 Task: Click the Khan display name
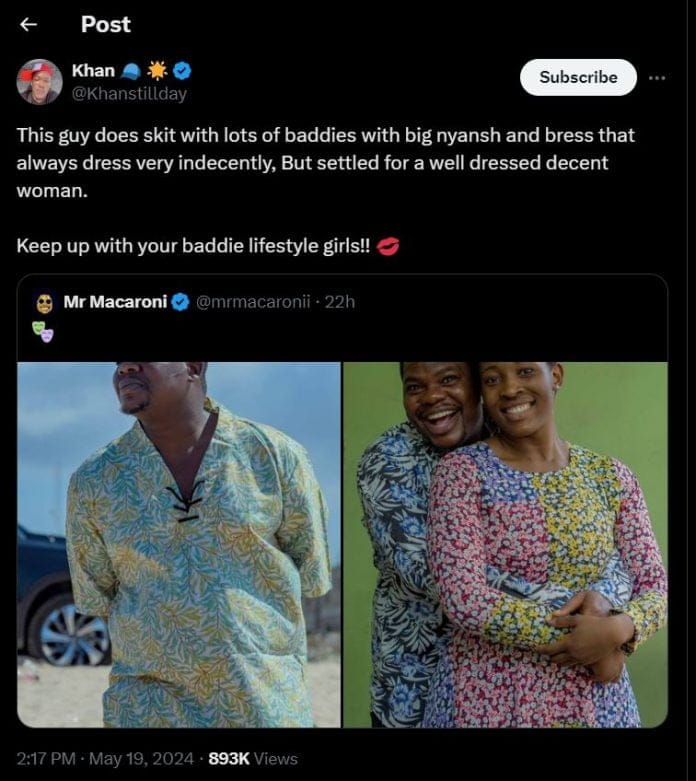(93, 71)
